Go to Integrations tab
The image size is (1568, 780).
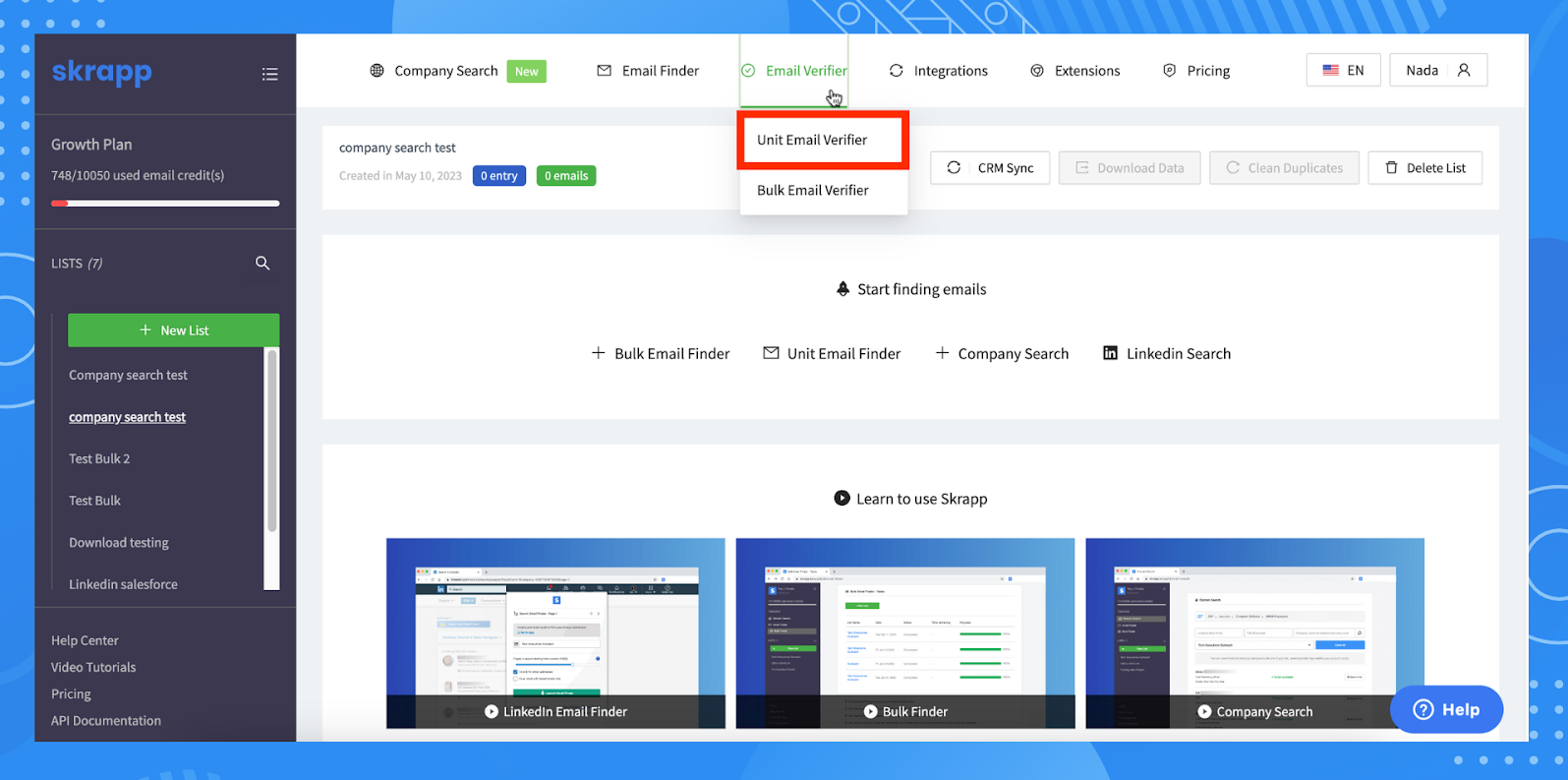click(x=939, y=71)
